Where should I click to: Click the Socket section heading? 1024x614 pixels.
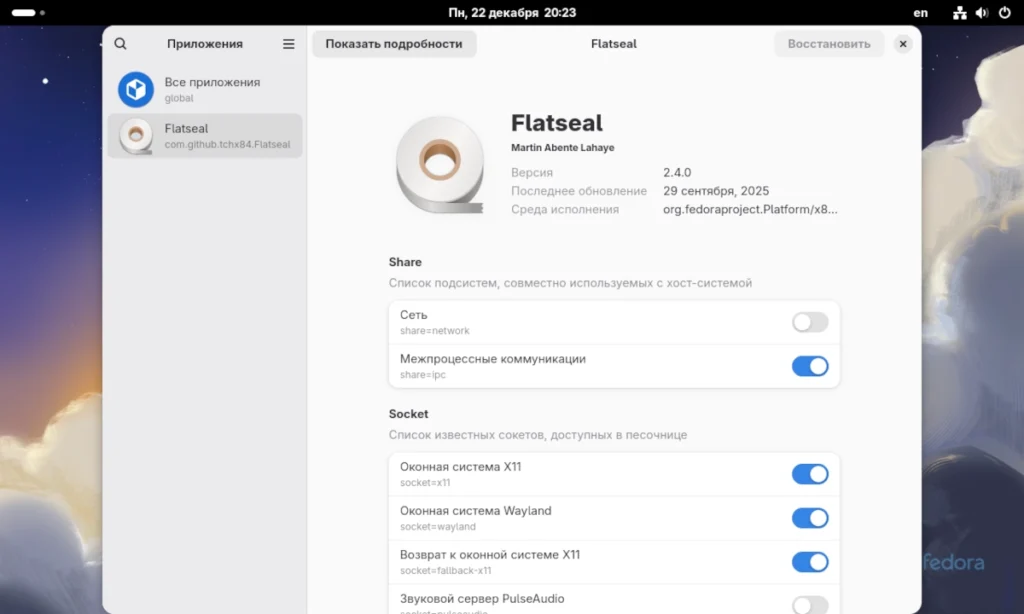click(x=408, y=414)
